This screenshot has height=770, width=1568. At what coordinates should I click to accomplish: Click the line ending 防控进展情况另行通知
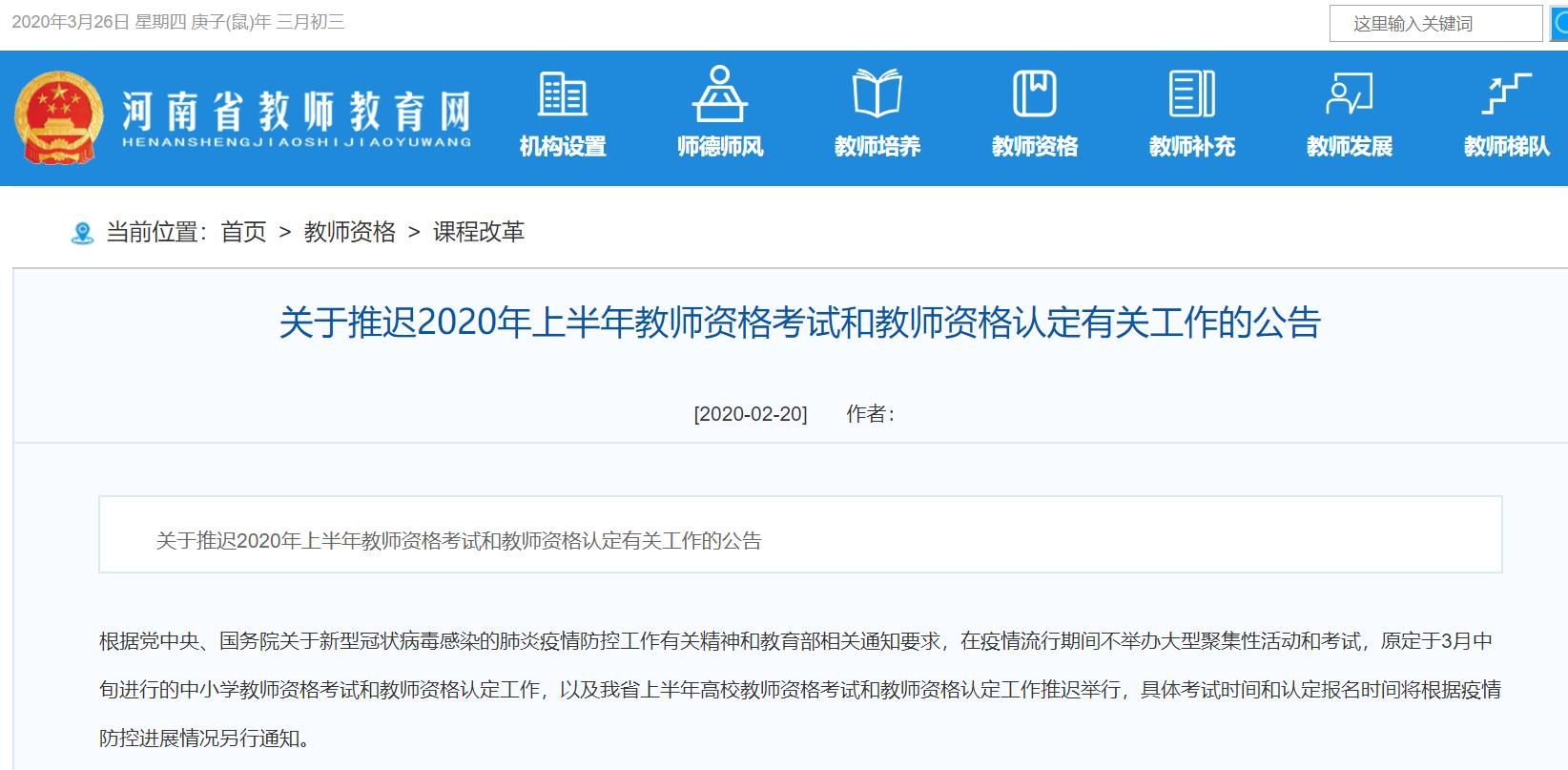coord(204,738)
